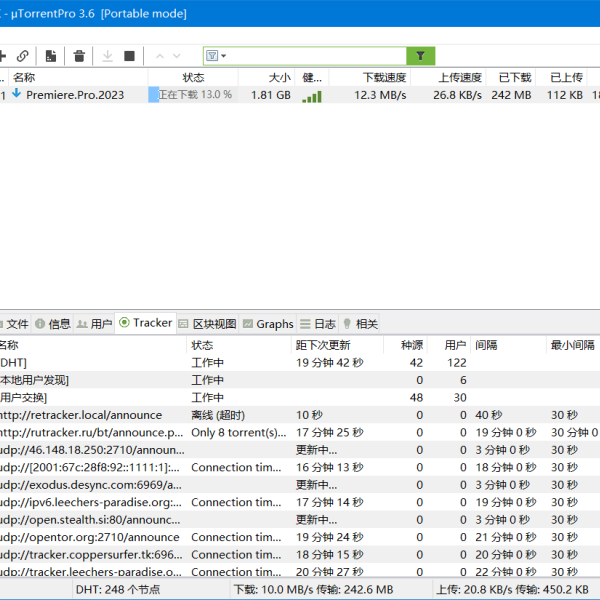The height and width of the screenshot is (600, 600).
Task: Click the 离线 (超时) status cell
Action: [218, 415]
